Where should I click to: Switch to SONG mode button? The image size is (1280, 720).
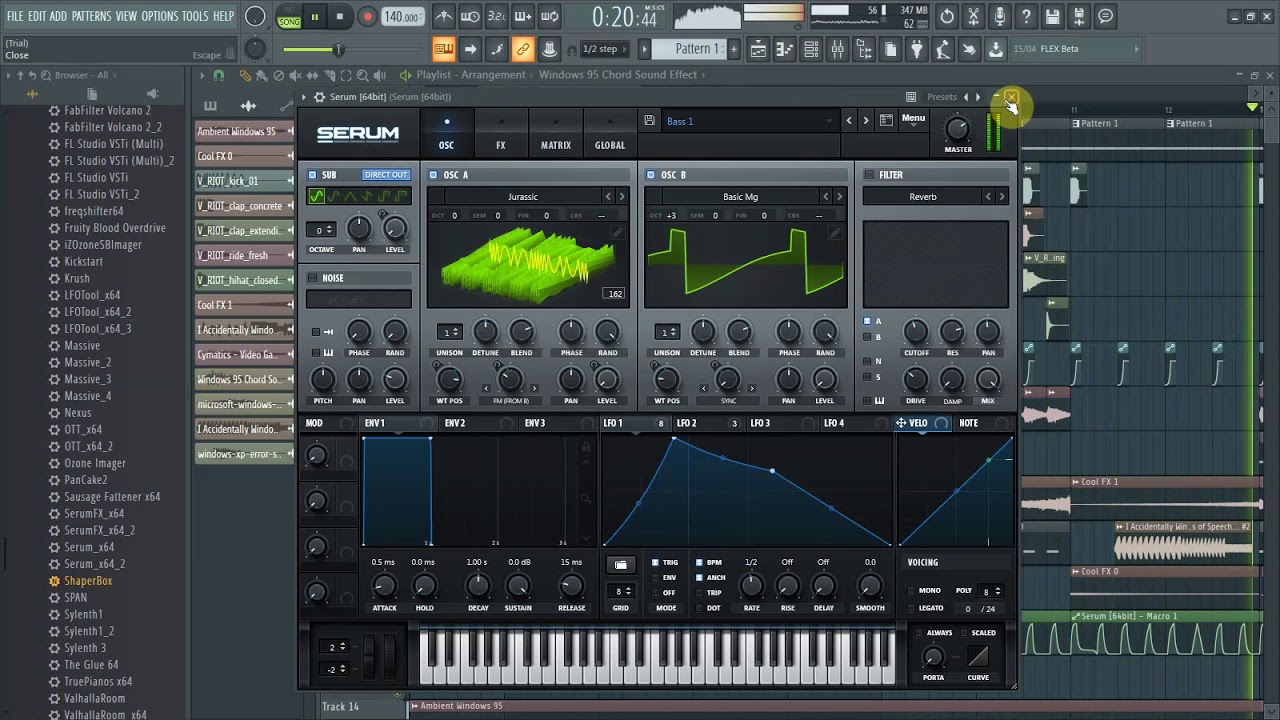(x=289, y=22)
